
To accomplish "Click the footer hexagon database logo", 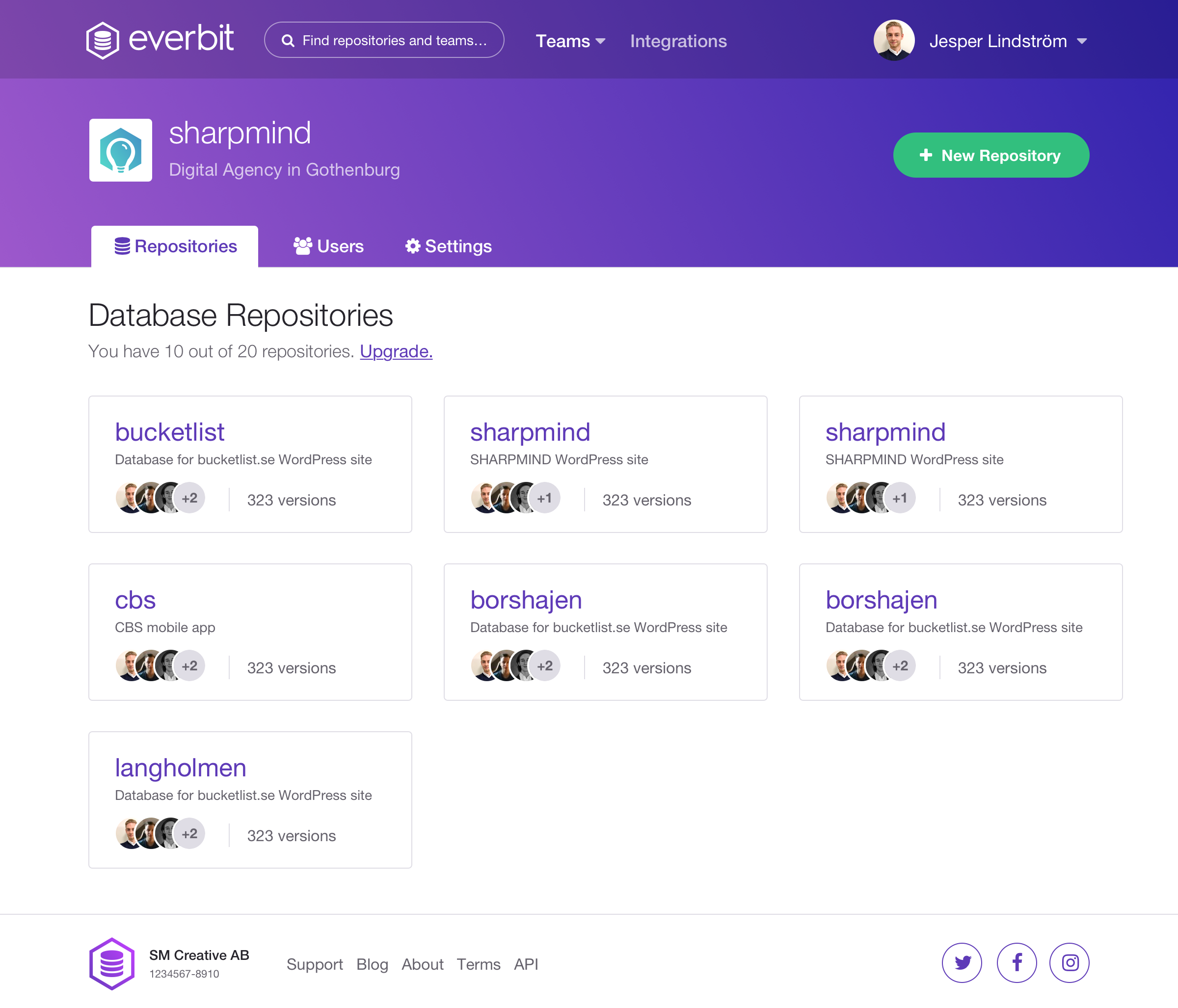I will coord(112,964).
